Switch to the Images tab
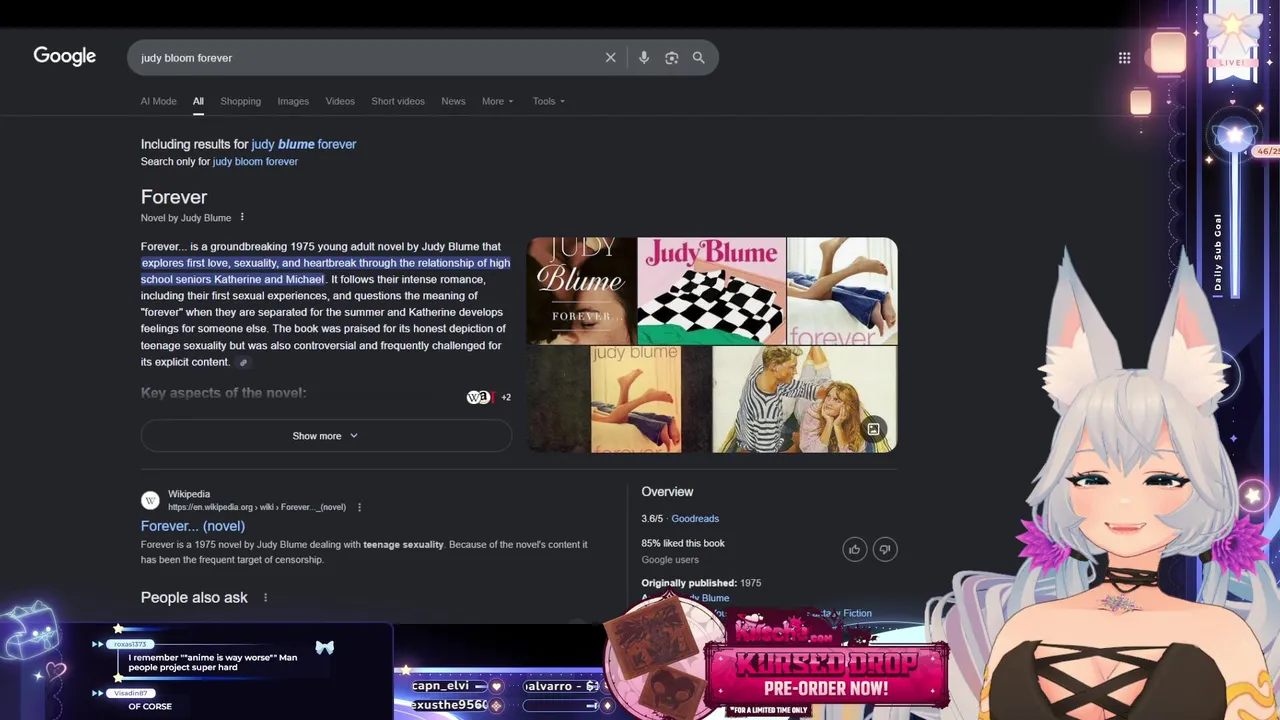The width and height of the screenshot is (1280, 720). pyautogui.click(x=293, y=101)
